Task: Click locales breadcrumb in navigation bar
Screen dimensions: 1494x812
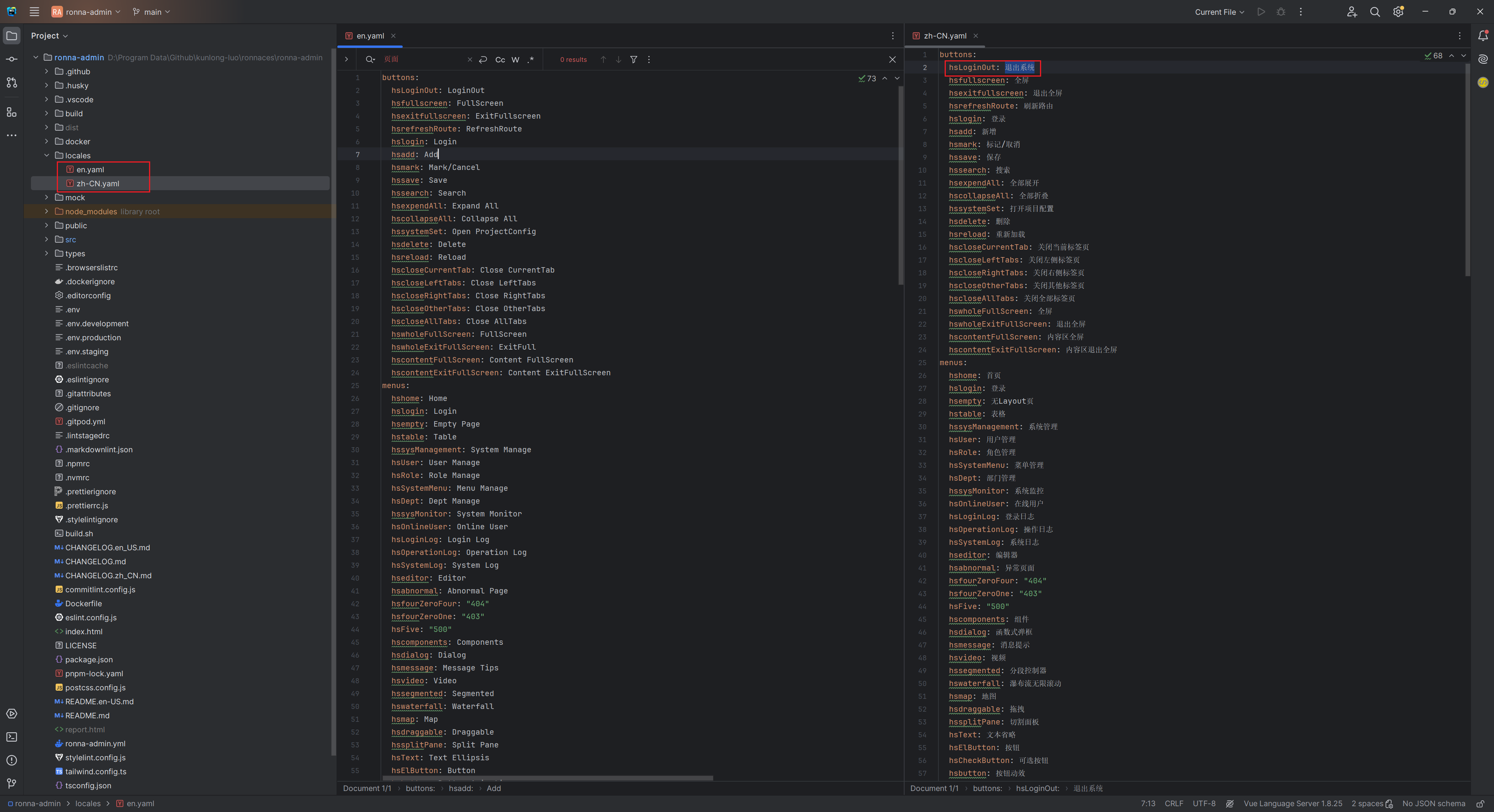Action: (x=88, y=803)
